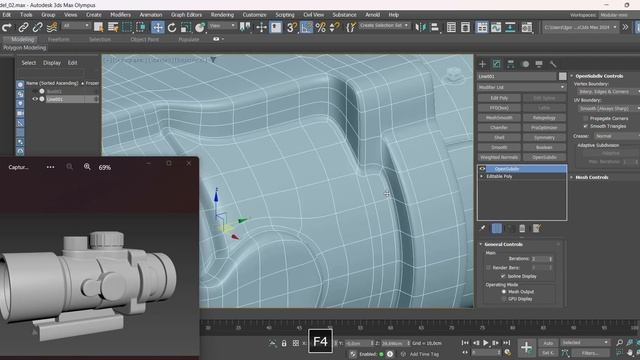Toggle the Angle Snap icon
The image size is (640, 360).
coord(306,27)
